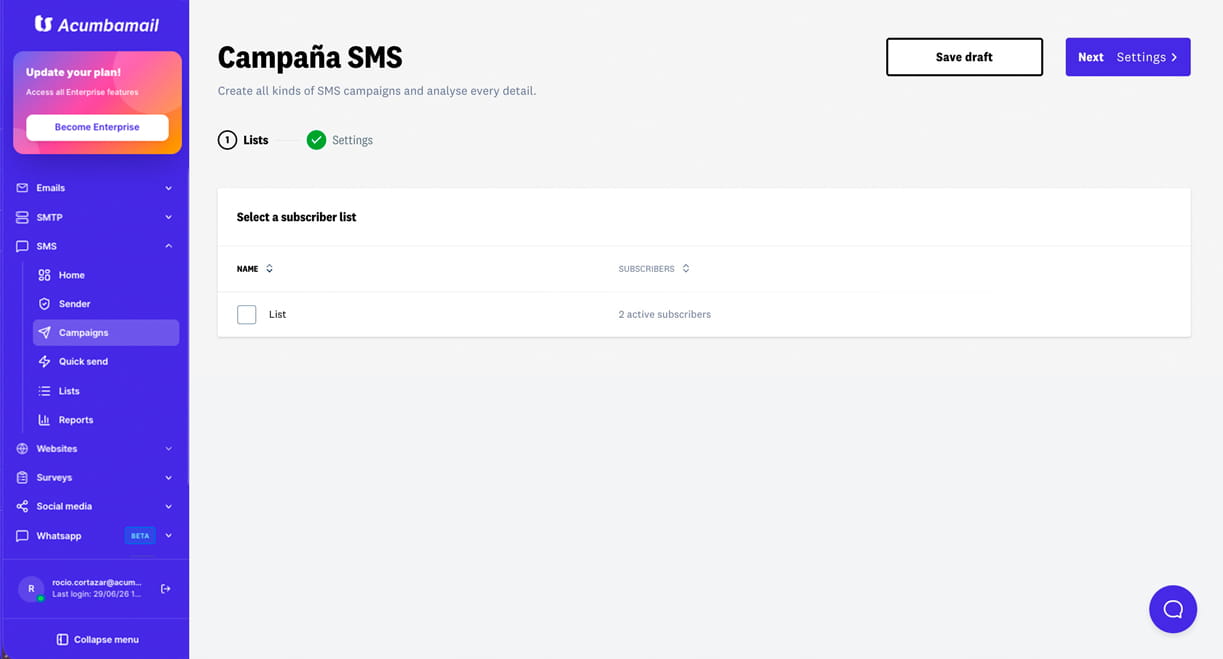Select the Quick send lightning icon
Viewport: 1223px width, 659px height.
44,361
